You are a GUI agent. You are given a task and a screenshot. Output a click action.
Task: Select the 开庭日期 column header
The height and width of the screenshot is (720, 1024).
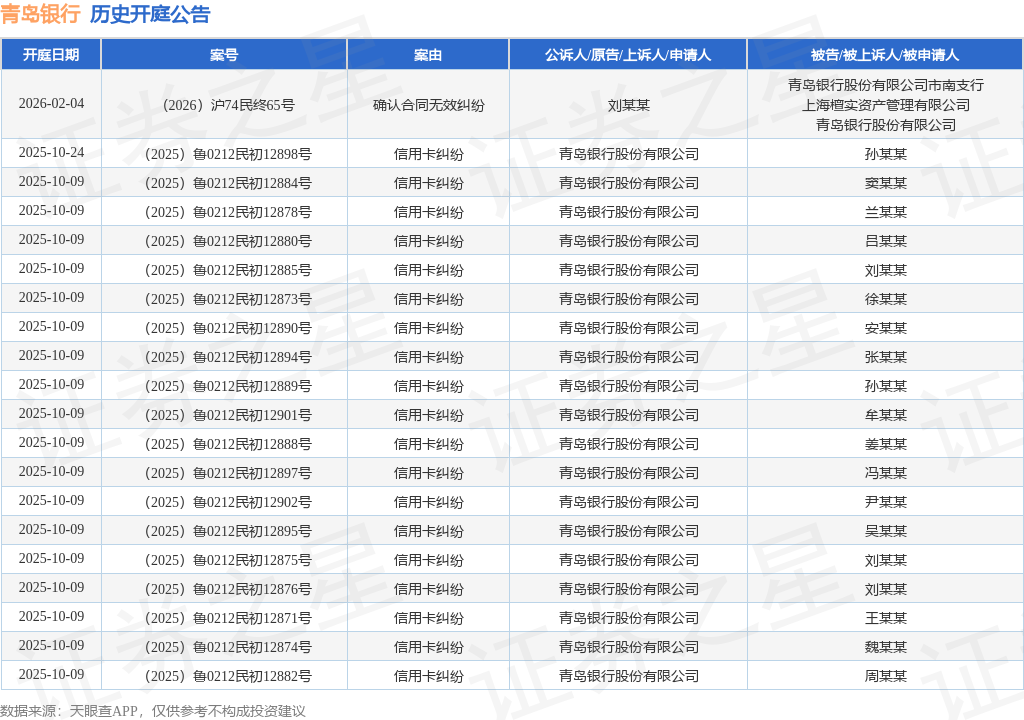click(51, 55)
